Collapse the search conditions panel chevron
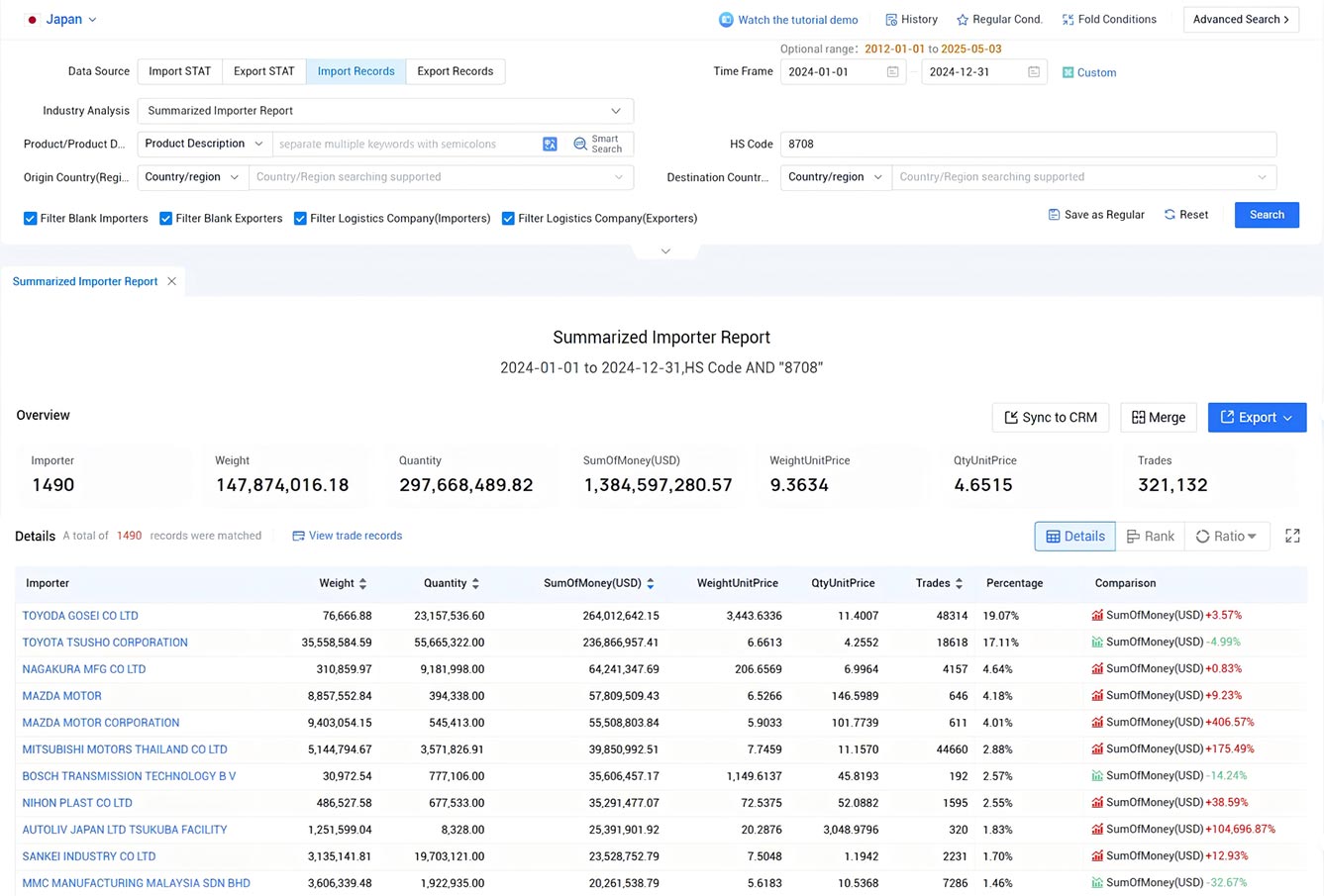This screenshot has height=896, width=1324. pos(665,251)
